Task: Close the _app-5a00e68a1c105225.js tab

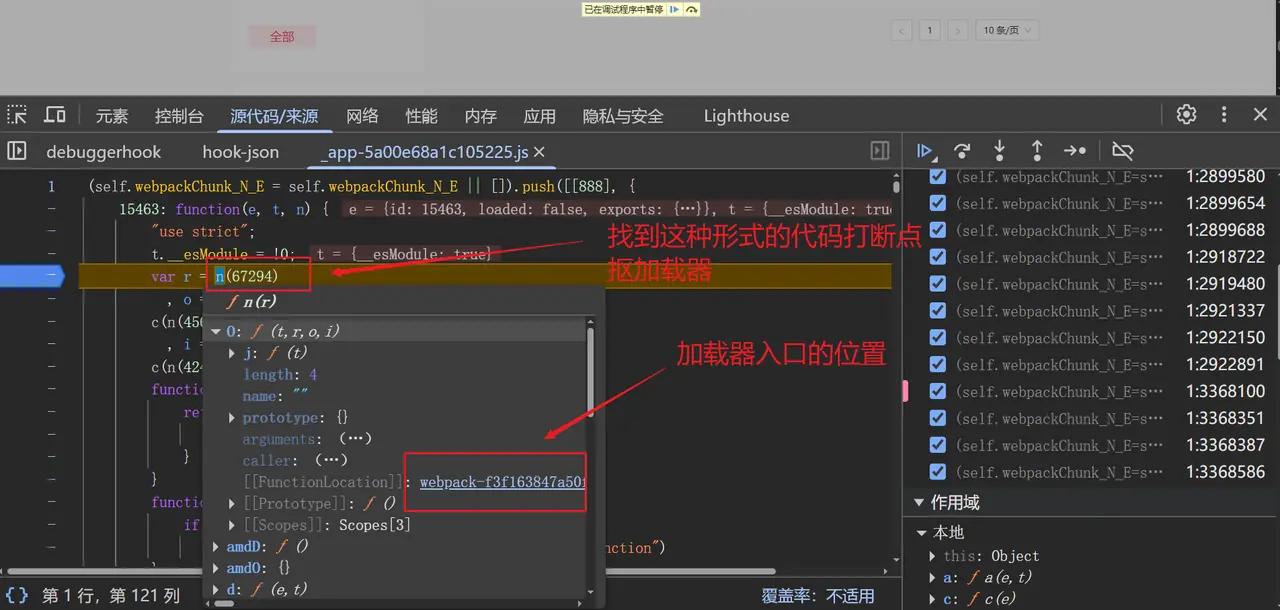Action: click(540, 152)
